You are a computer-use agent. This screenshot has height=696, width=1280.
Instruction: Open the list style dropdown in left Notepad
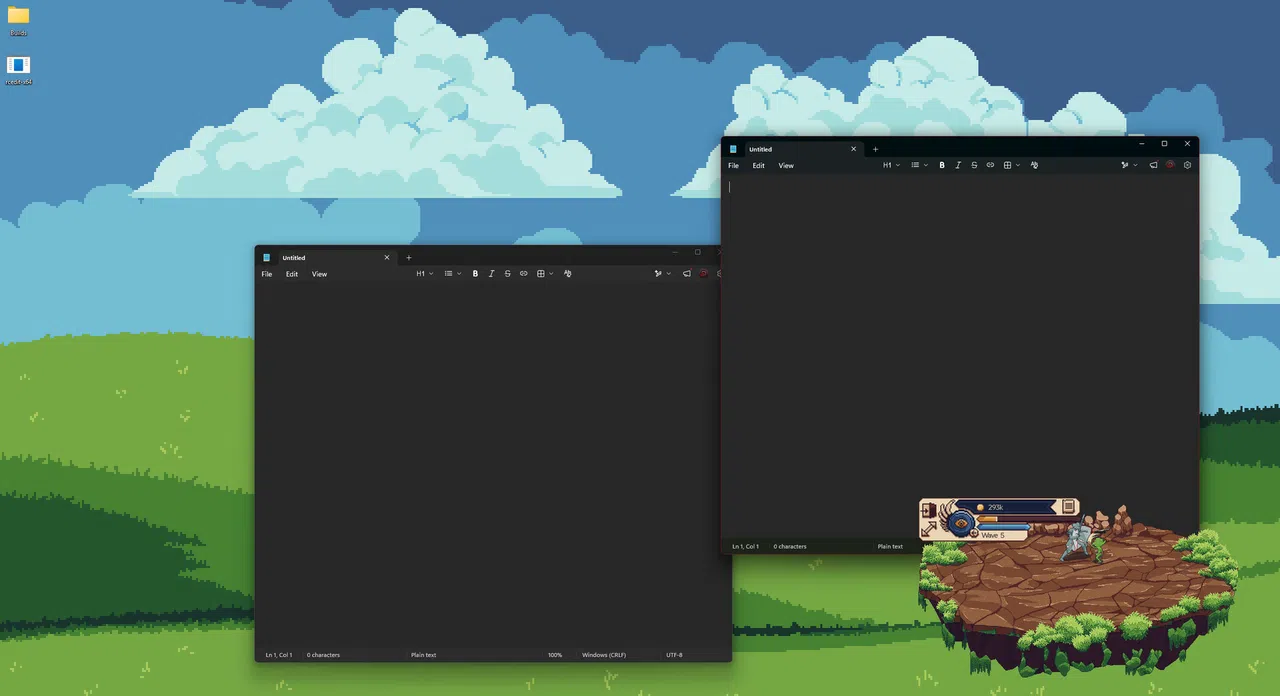[x=452, y=274]
